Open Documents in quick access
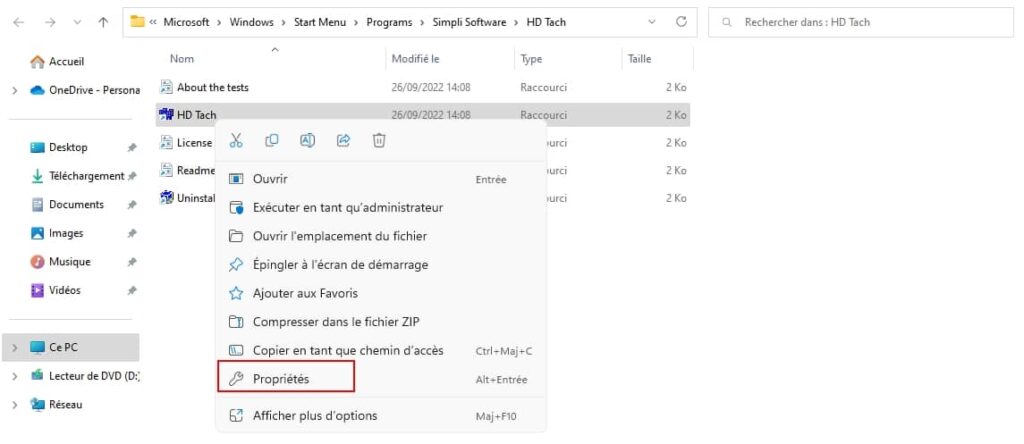1024x444 pixels. point(76,204)
